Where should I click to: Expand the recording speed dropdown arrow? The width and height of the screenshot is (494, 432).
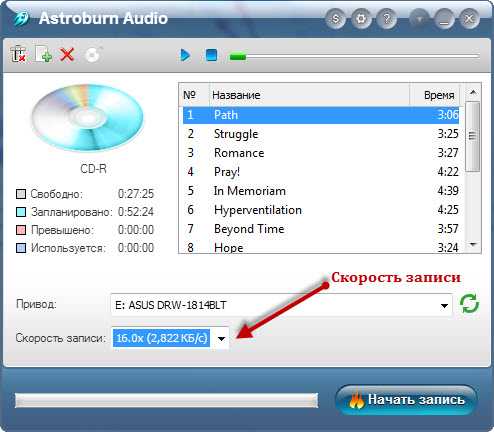[x=221, y=339]
